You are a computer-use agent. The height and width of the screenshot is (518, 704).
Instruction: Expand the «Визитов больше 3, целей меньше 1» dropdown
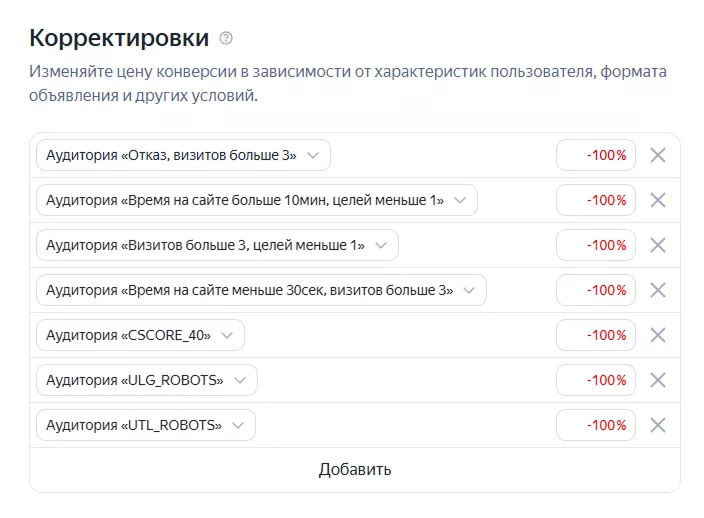click(217, 245)
